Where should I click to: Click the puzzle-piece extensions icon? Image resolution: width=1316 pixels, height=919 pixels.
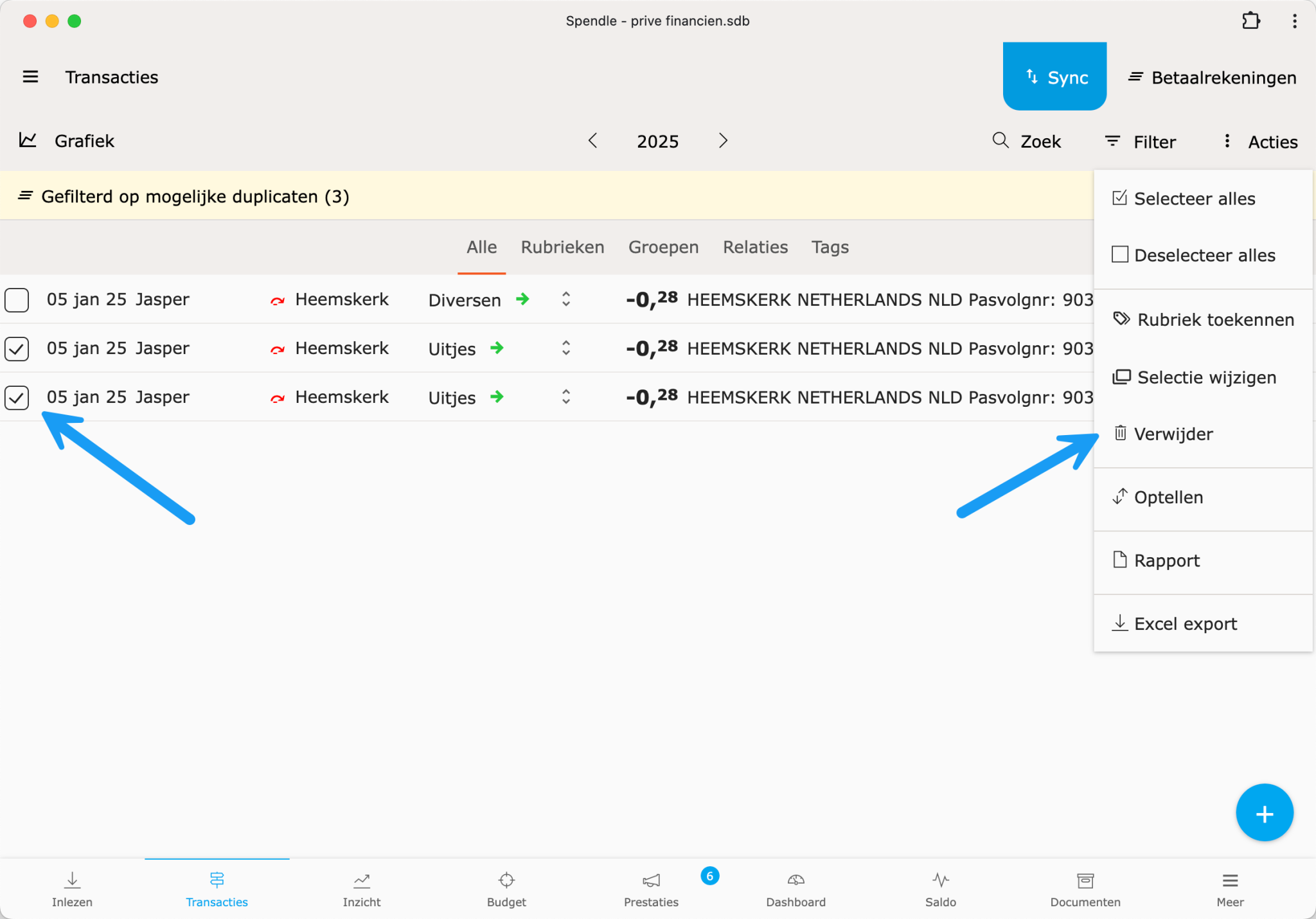pyautogui.click(x=1250, y=21)
